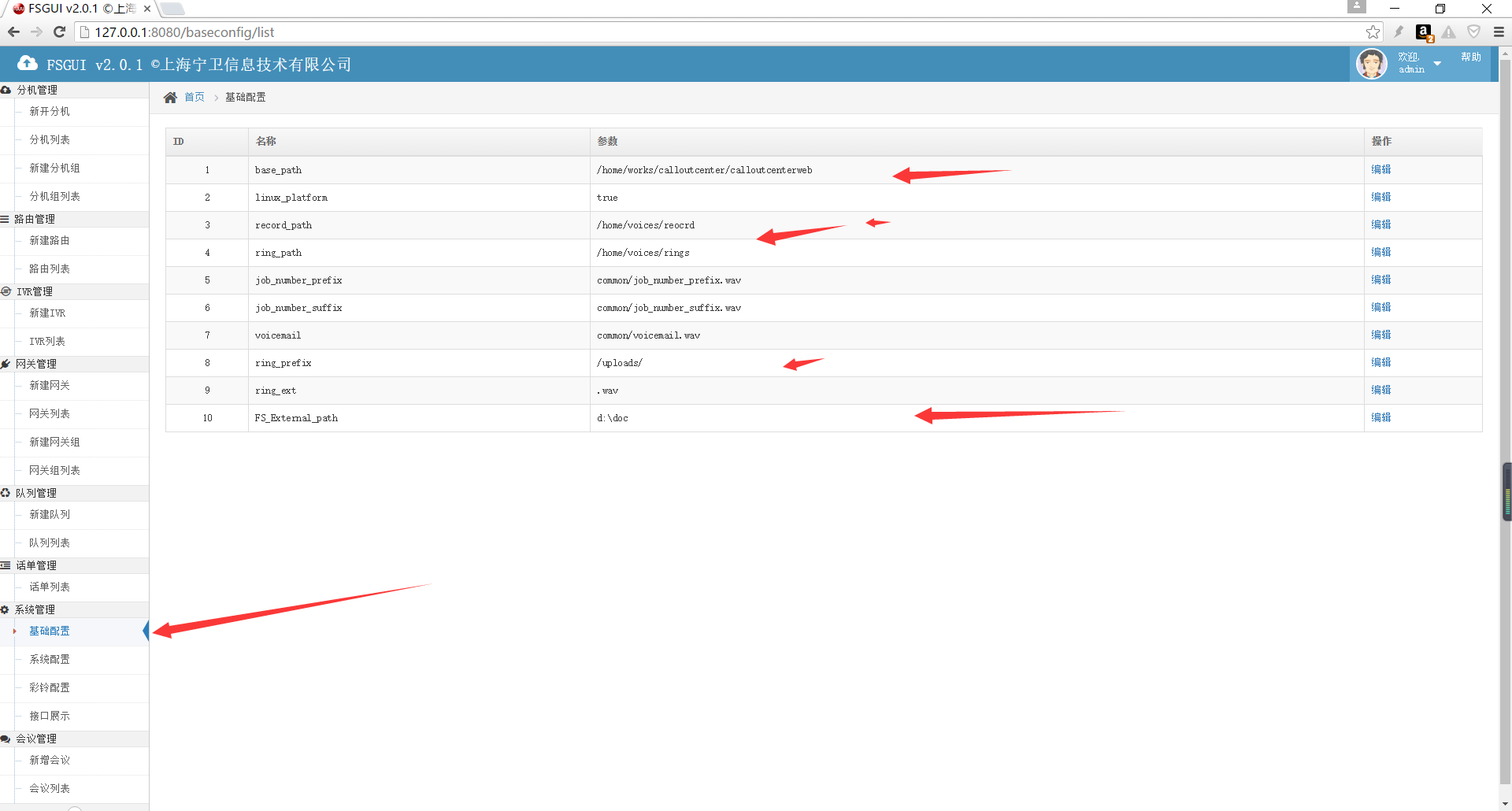Open 分机列表 in the sidebar

coord(50,139)
